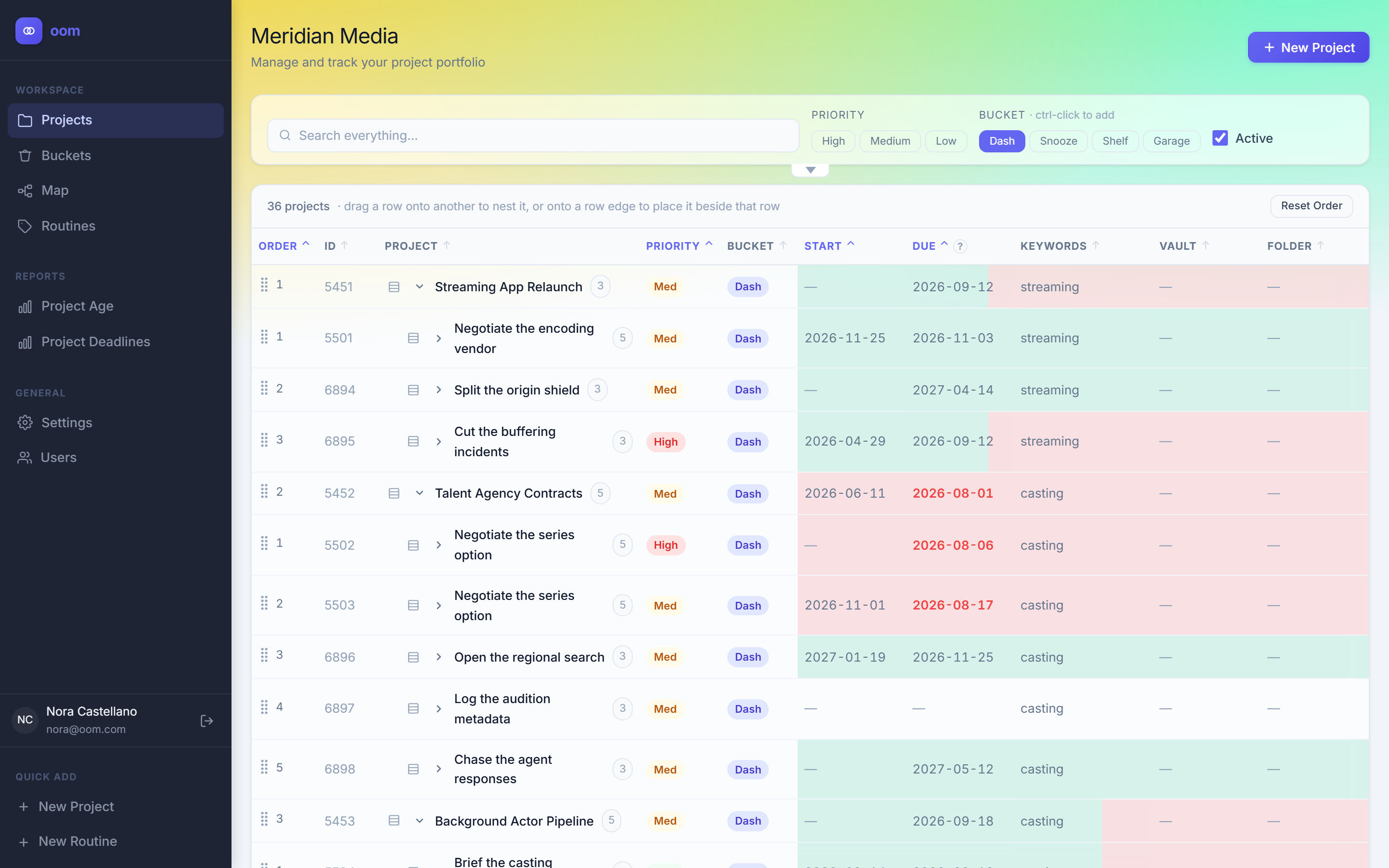Collapse Streaming App Relaunch row
Screen dimensions: 1389x868
(x=420, y=286)
